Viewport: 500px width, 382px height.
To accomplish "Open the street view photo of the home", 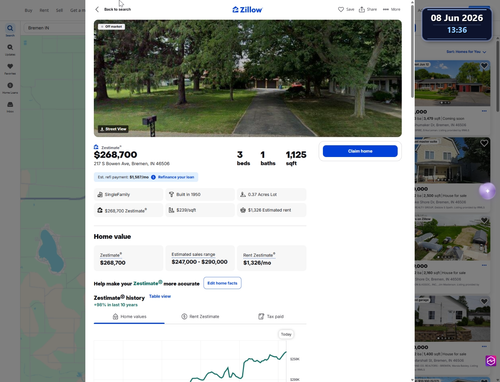I will [x=248, y=78].
